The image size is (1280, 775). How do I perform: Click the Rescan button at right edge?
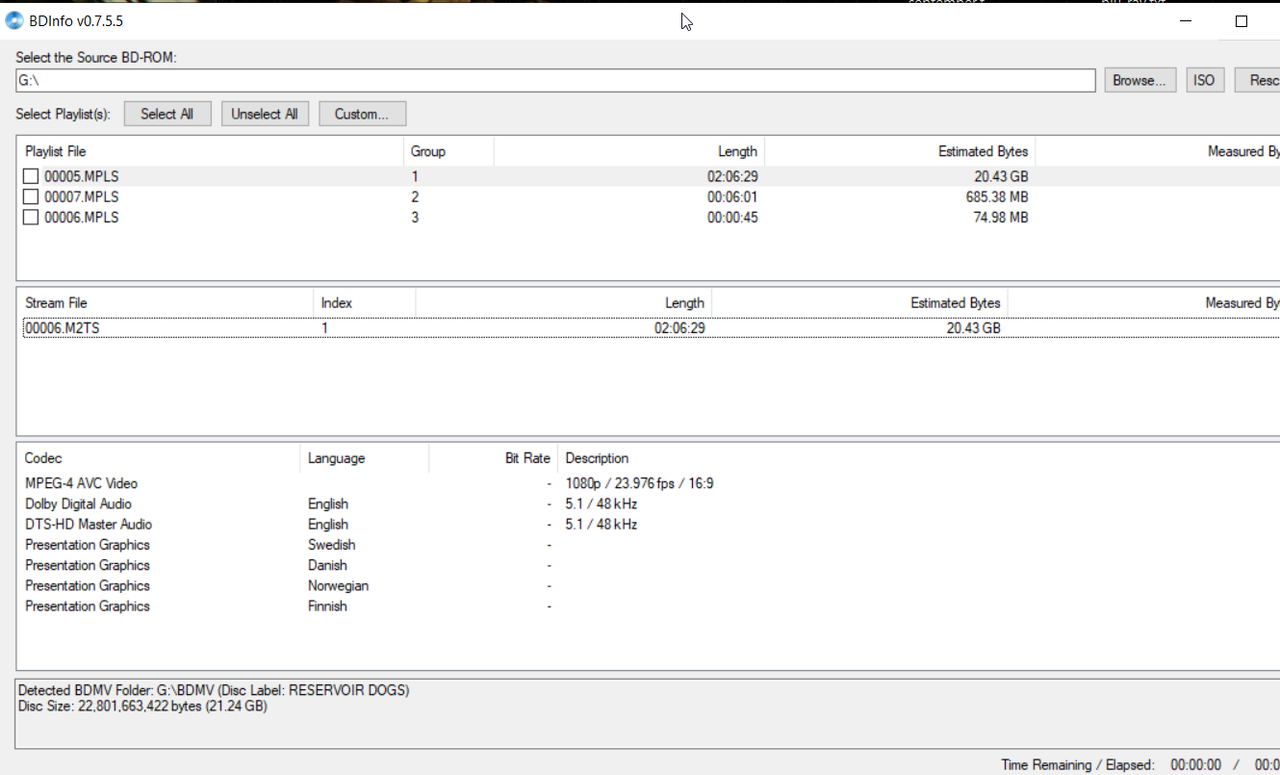click(1258, 81)
